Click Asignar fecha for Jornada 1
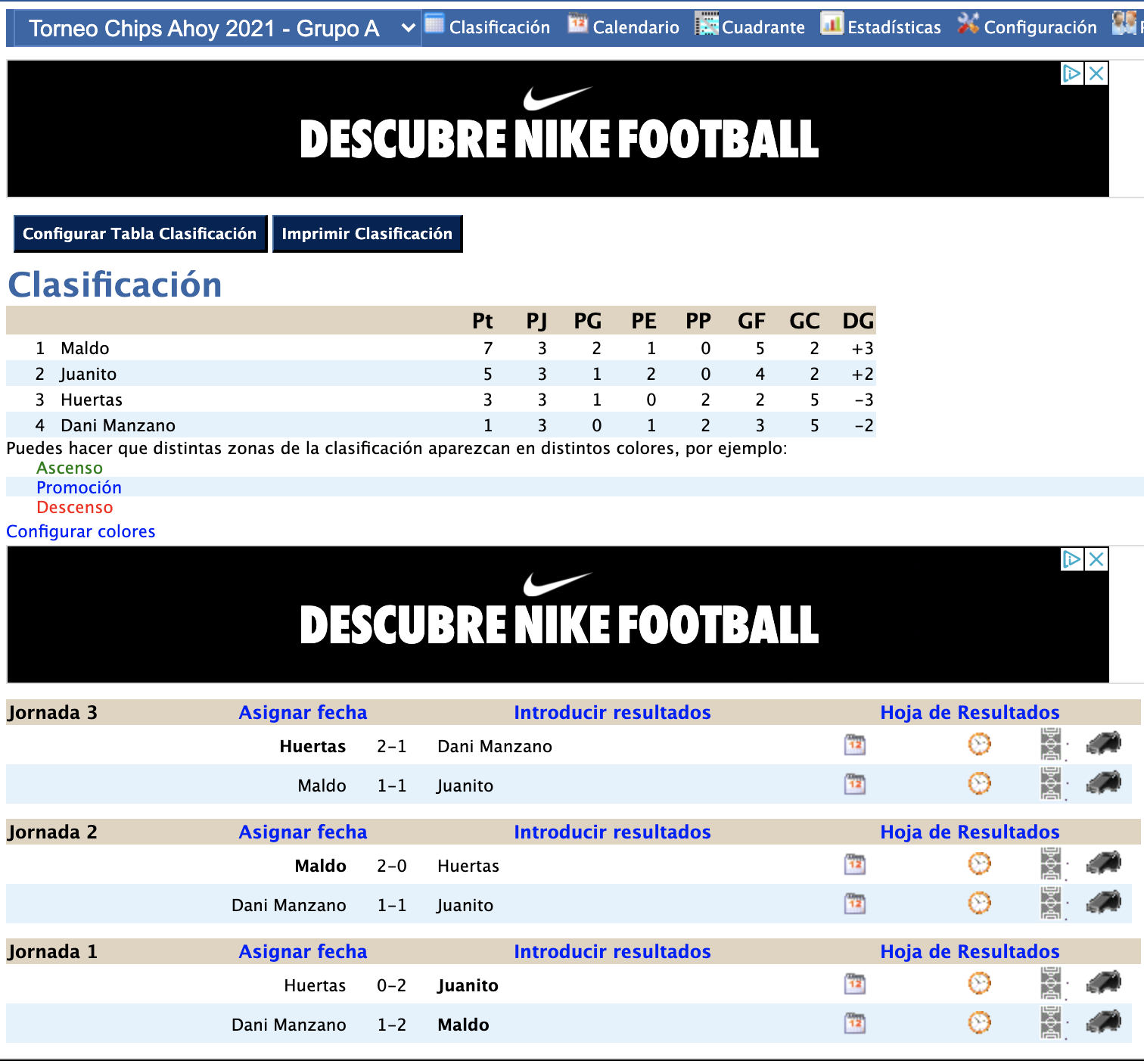The width and height of the screenshot is (1144, 1064). point(303,951)
